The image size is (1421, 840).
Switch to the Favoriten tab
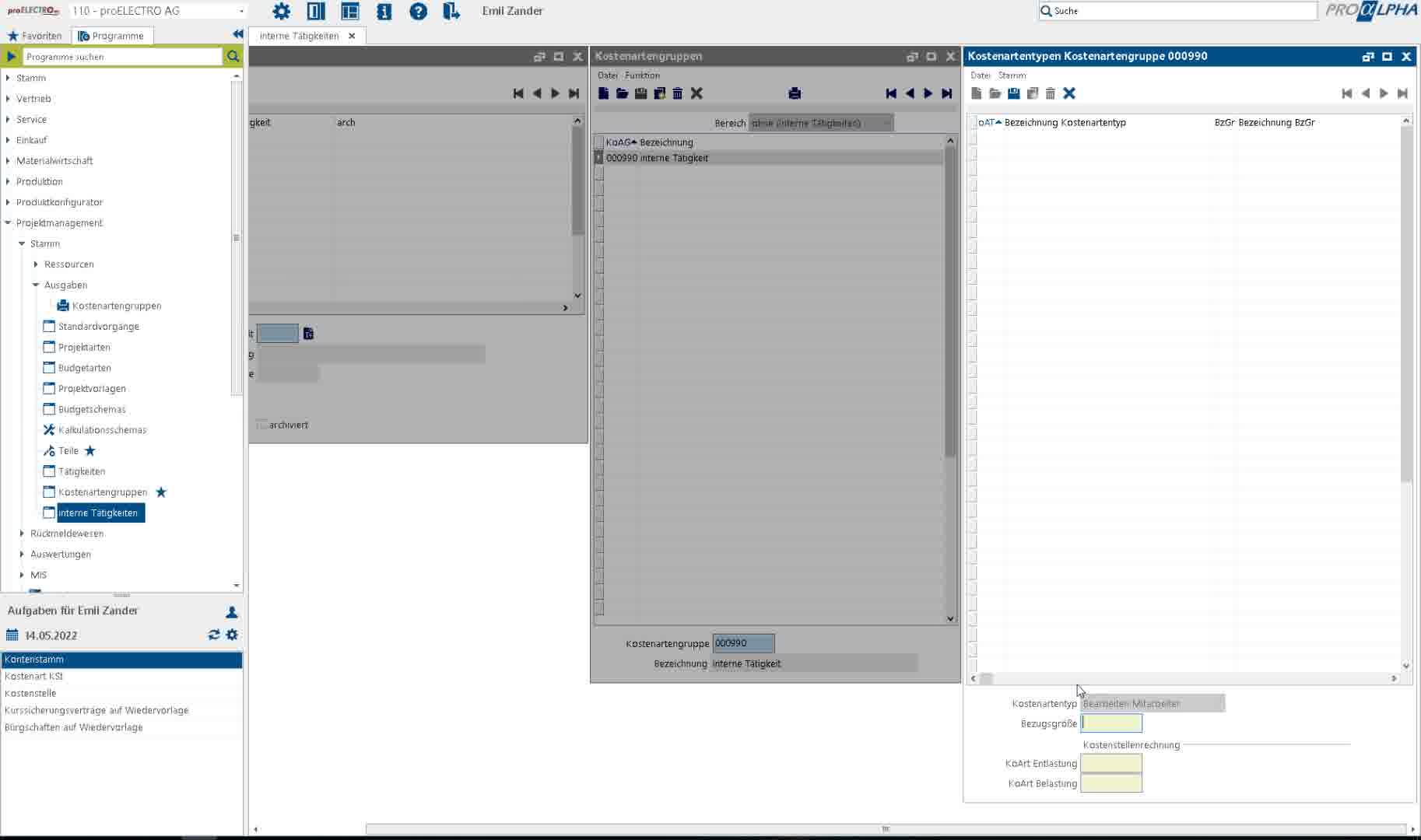[34, 36]
